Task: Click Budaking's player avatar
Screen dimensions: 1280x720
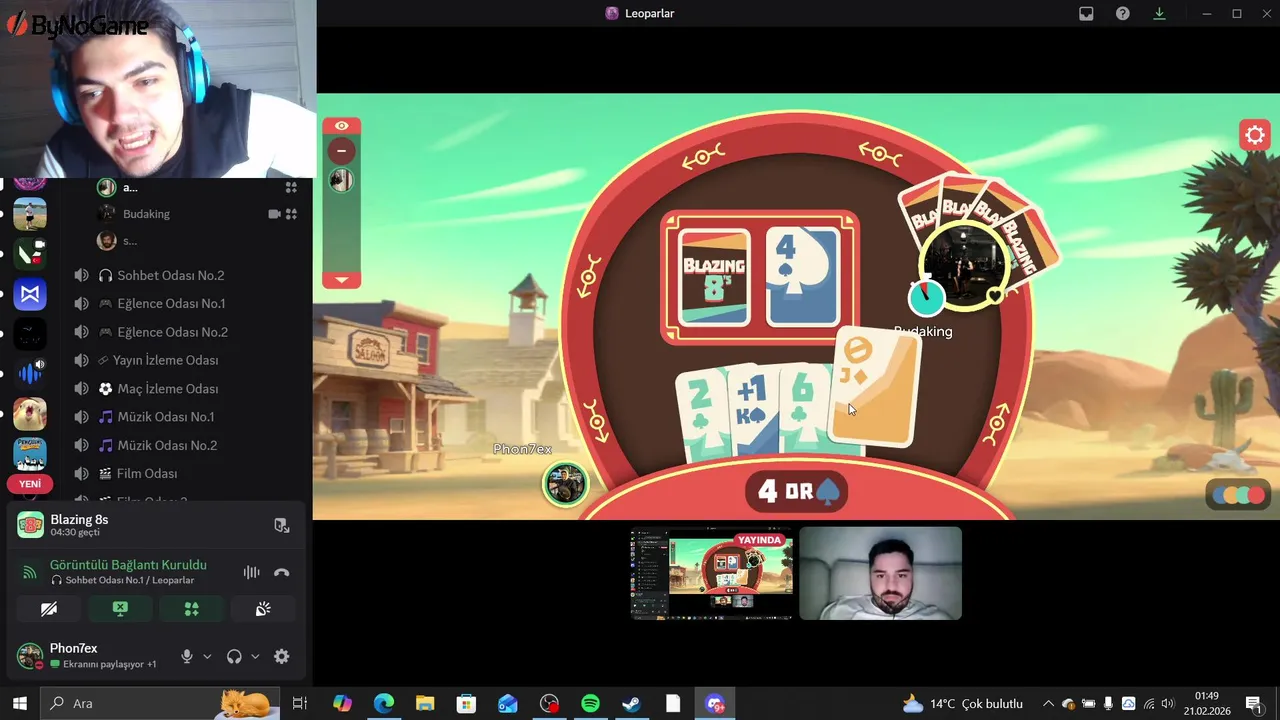Action: 964,266
